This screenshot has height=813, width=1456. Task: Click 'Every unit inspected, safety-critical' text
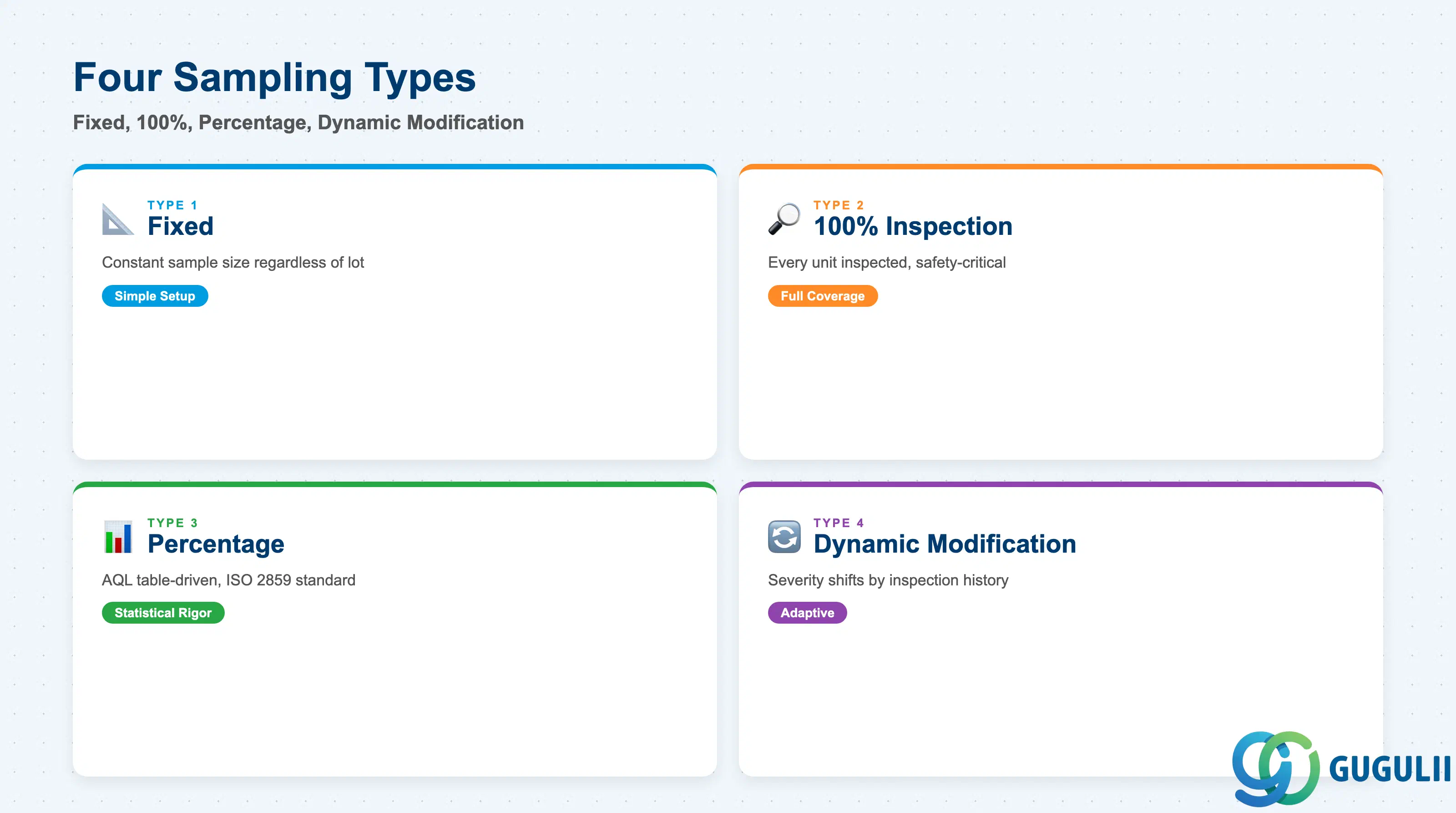[x=887, y=263]
